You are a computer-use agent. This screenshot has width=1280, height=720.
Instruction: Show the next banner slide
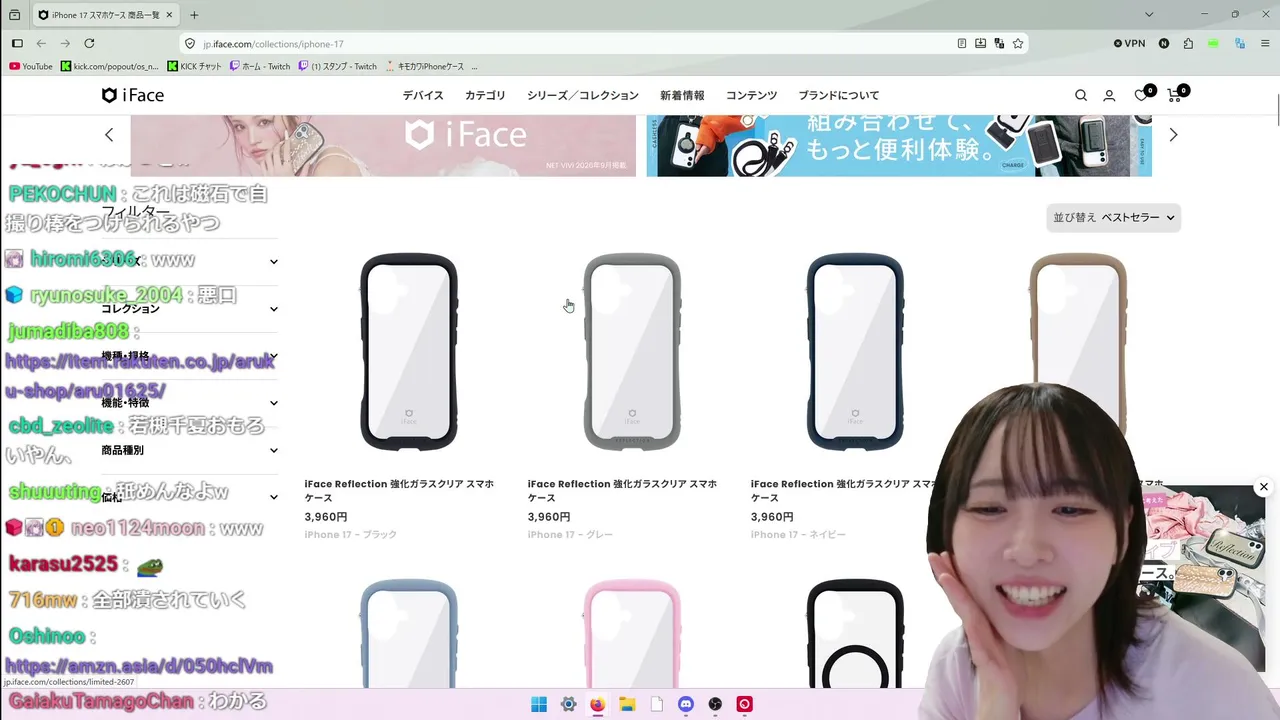point(1173,135)
